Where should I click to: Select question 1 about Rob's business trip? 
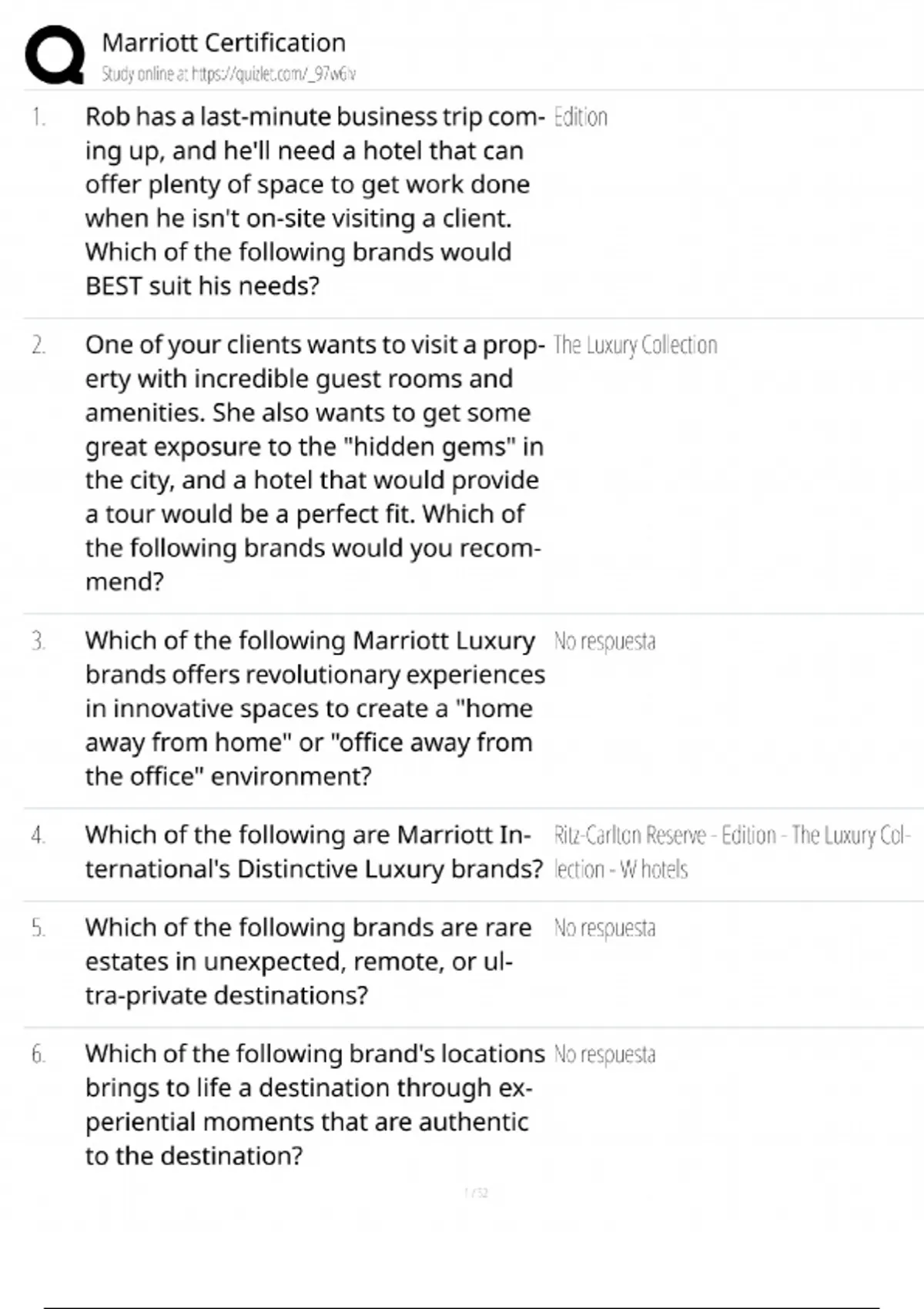314,201
